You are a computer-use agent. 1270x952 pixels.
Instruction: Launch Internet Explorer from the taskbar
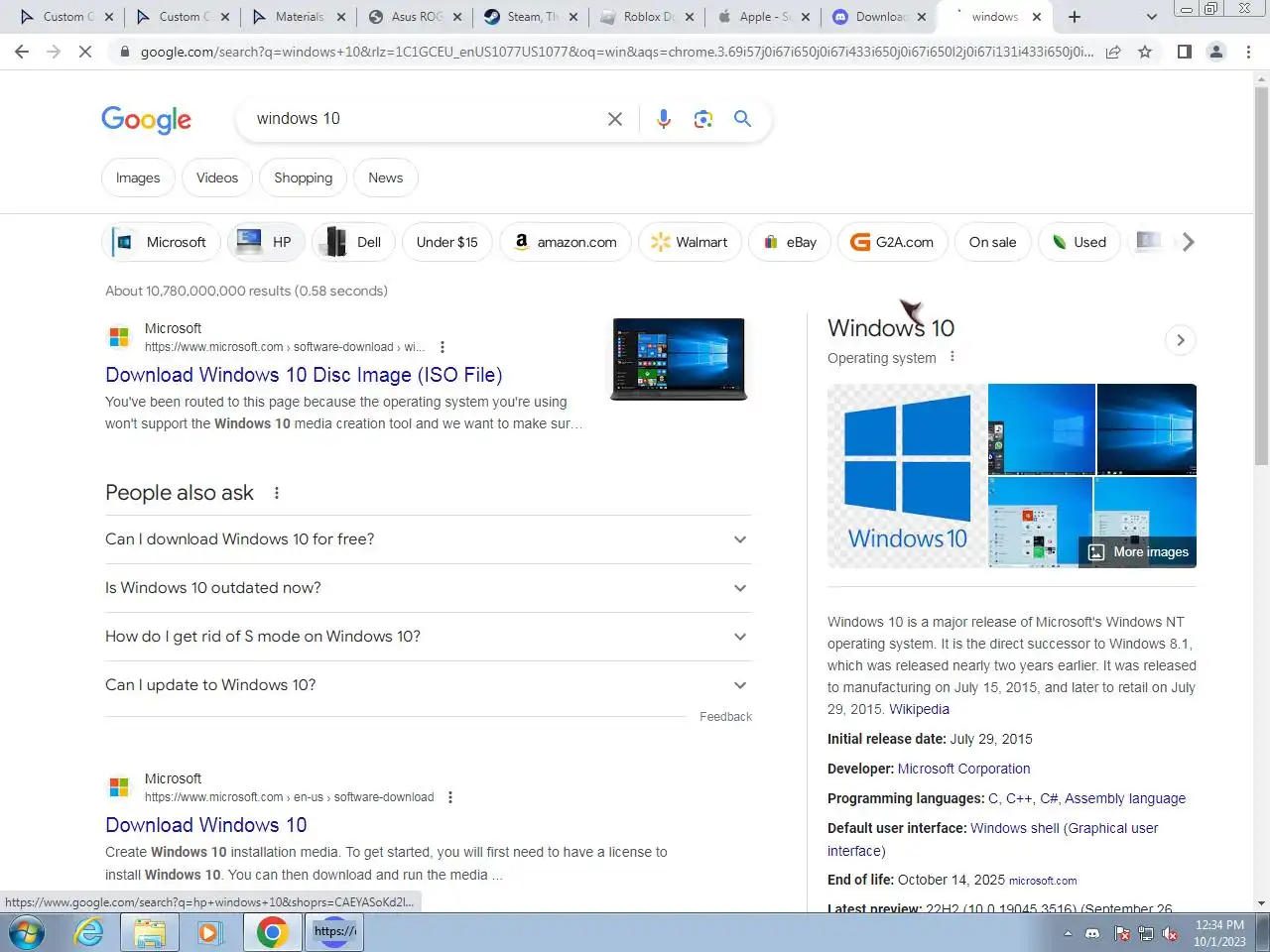coord(88,933)
